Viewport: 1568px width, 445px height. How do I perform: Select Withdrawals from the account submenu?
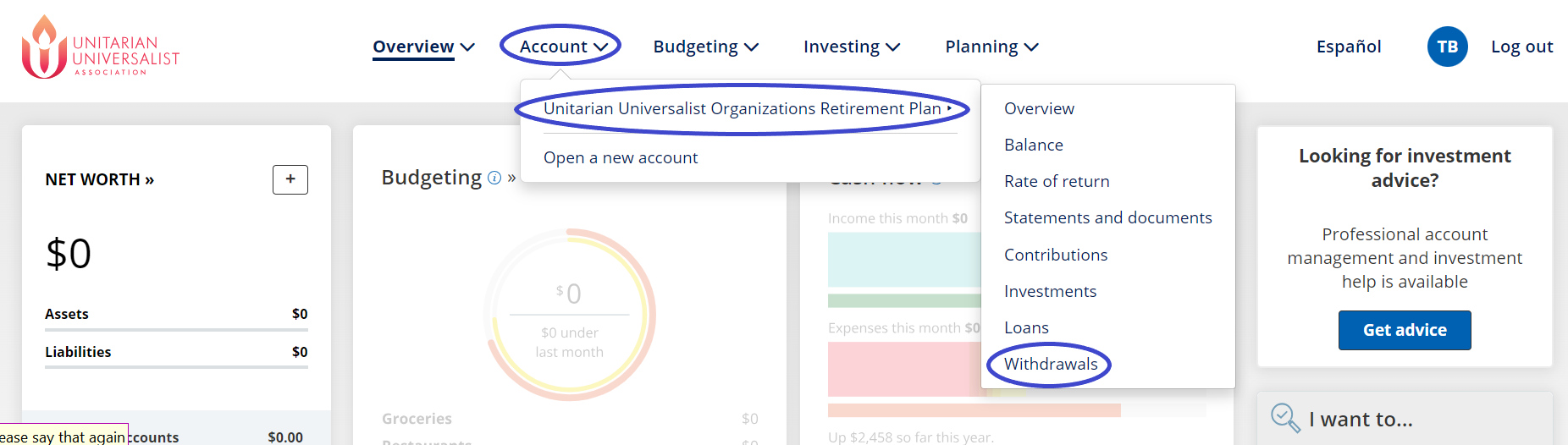click(x=1050, y=365)
